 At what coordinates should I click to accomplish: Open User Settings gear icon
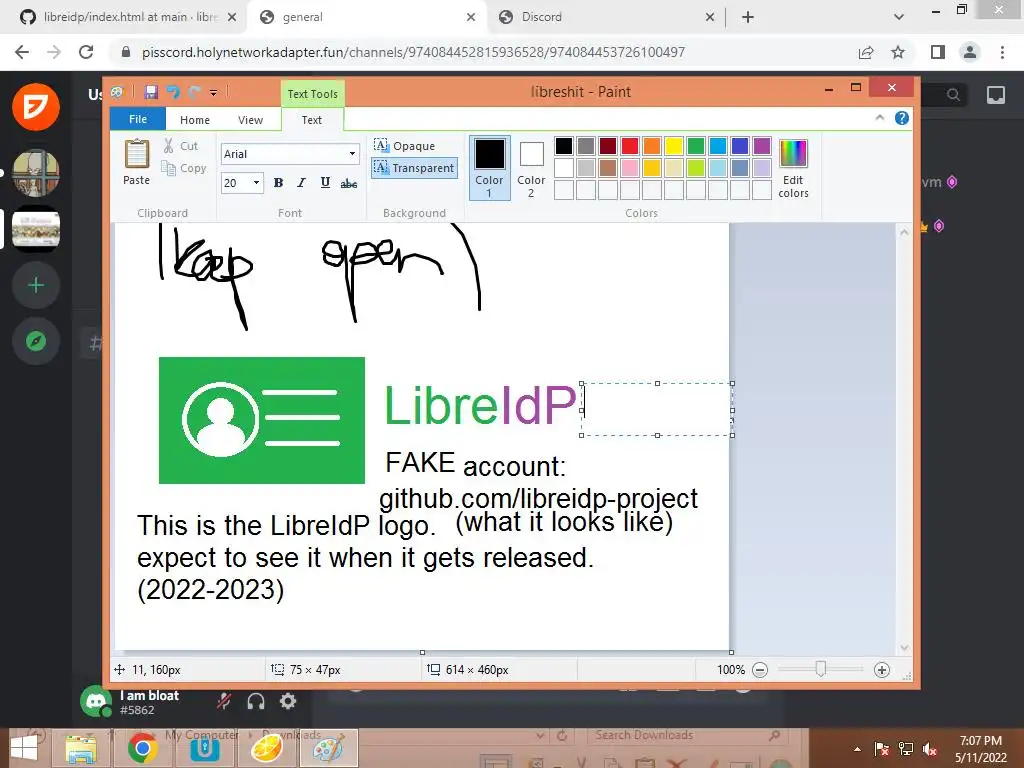(288, 701)
